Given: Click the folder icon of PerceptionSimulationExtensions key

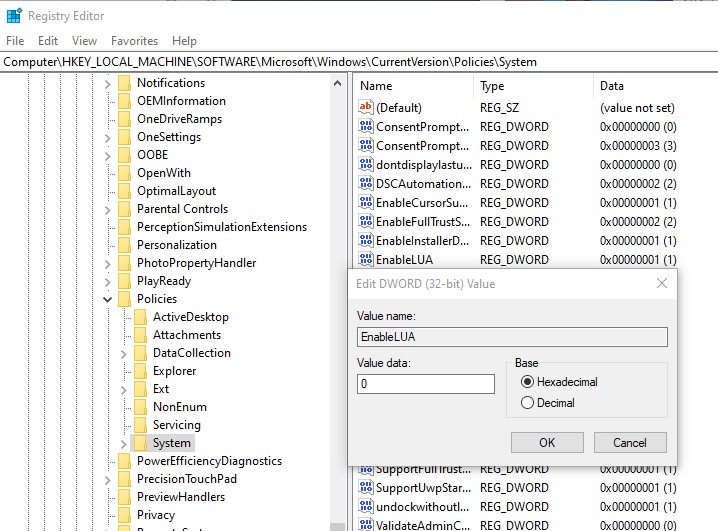Looking at the screenshot, I should coord(124,227).
